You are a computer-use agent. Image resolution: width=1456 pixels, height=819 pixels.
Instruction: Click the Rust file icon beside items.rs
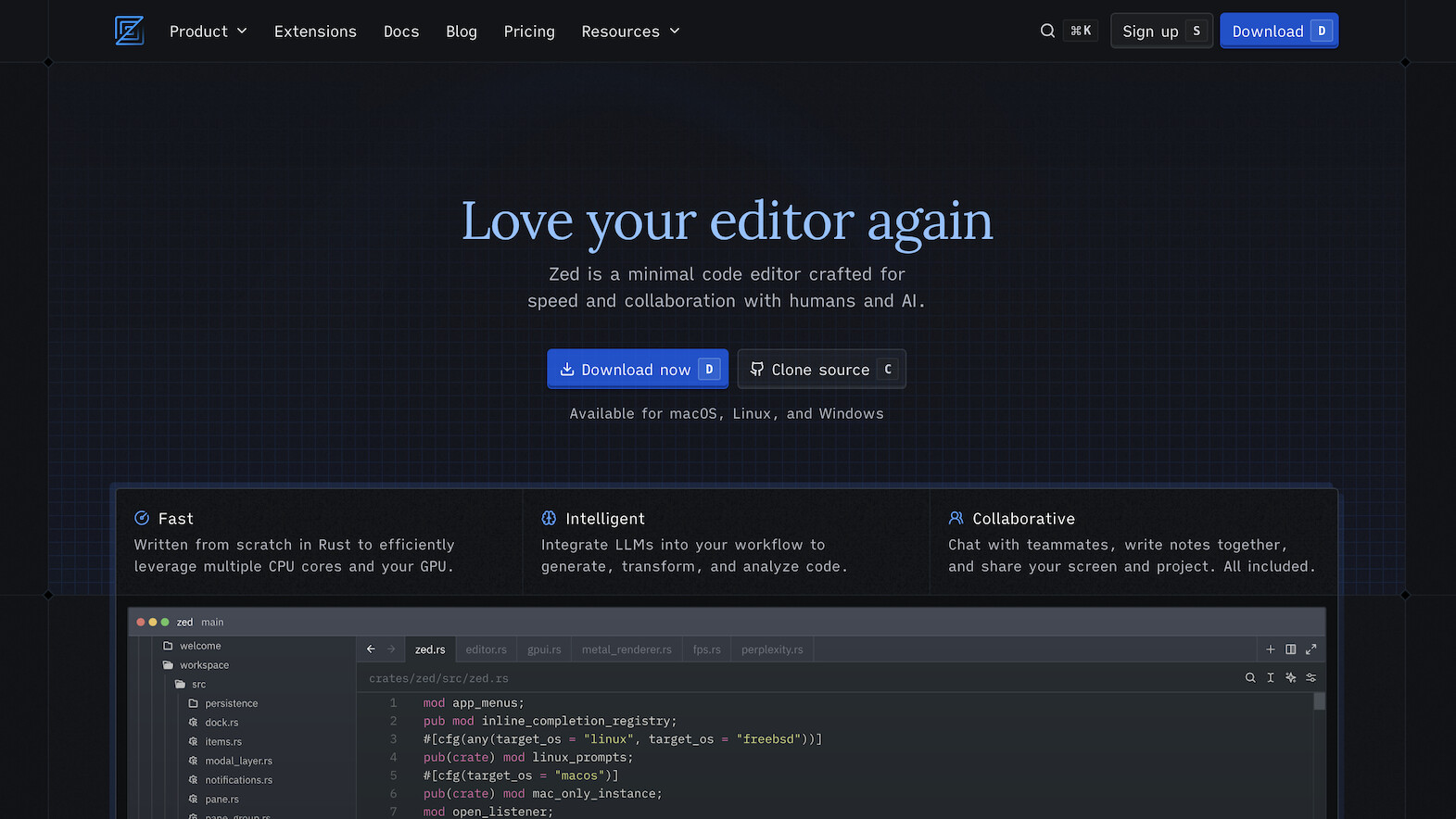point(194,741)
